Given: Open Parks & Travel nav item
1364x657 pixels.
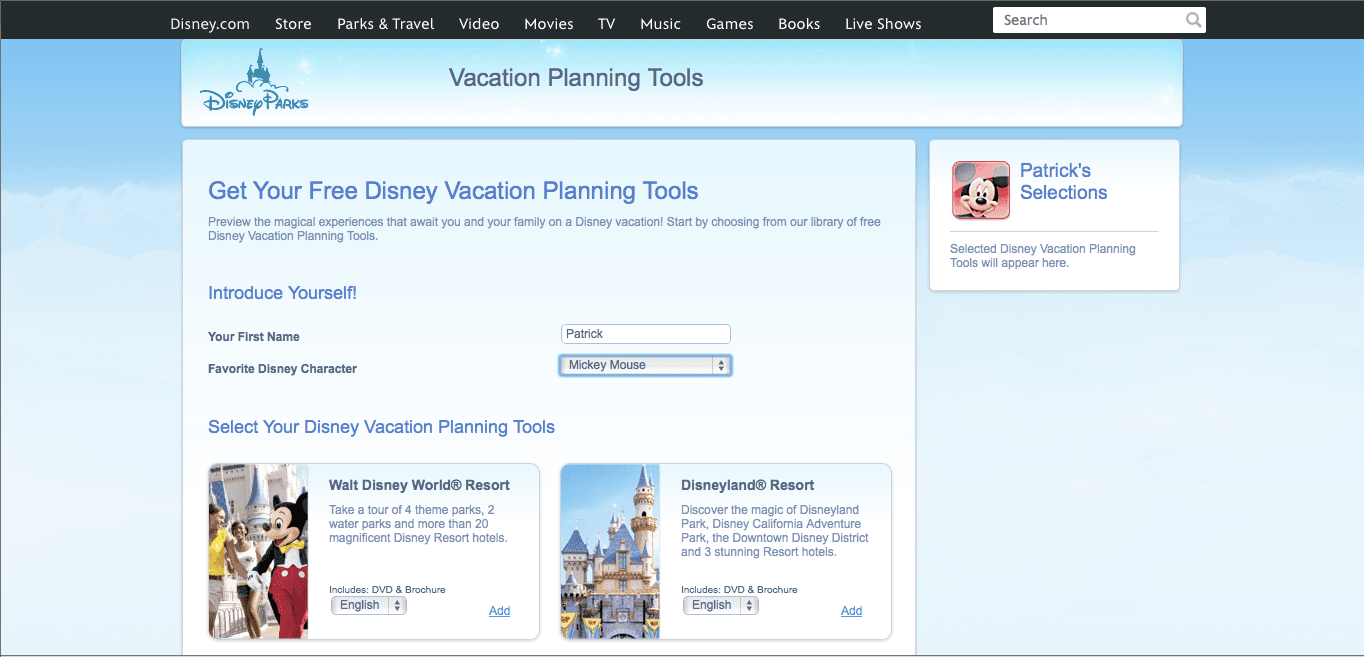Looking at the screenshot, I should 386,24.
